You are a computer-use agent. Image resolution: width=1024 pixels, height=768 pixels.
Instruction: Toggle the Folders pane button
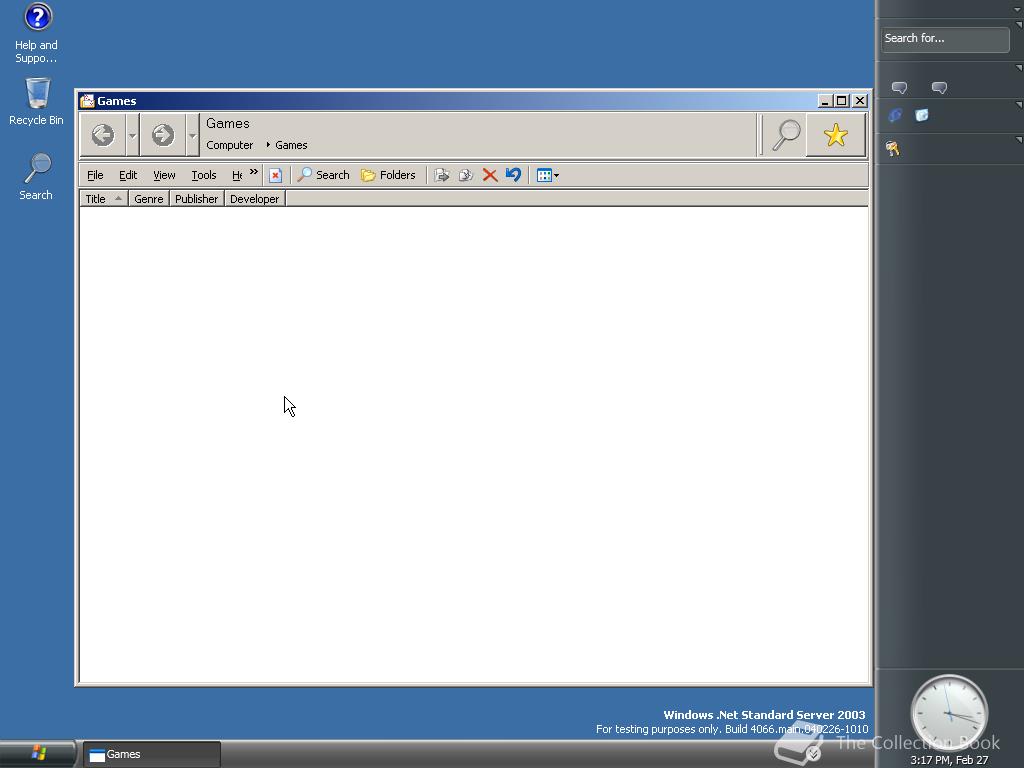click(x=388, y=175)
